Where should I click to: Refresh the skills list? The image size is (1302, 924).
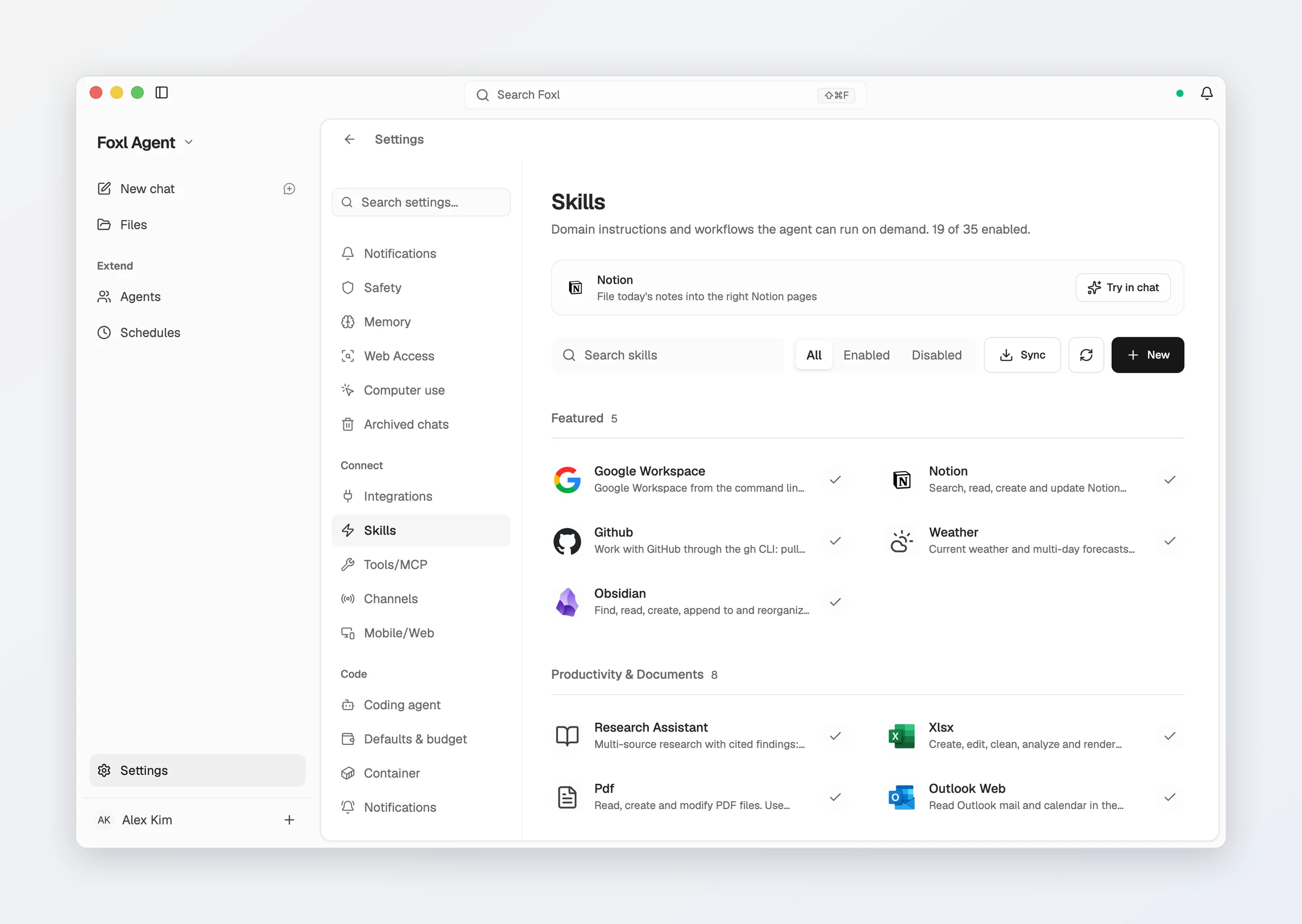coord(1086,355)
